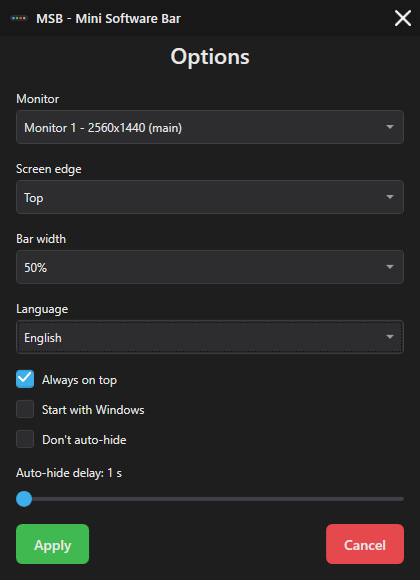Viewport: 420px width, 580px height.
Task: Open the Language dropdown showing English
Action: [210, 337]
